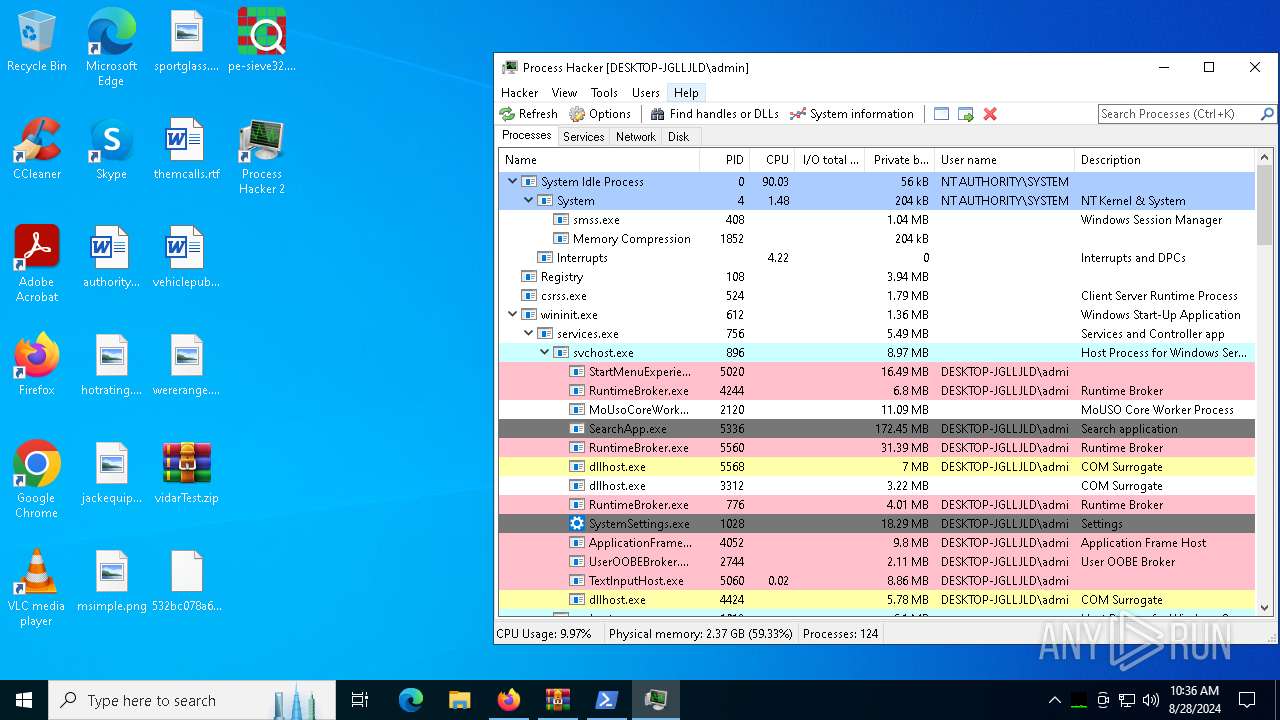Screen dimensions: 1280x720
Task: Open PowerShell from the taskbar
Action: (606, 700)
